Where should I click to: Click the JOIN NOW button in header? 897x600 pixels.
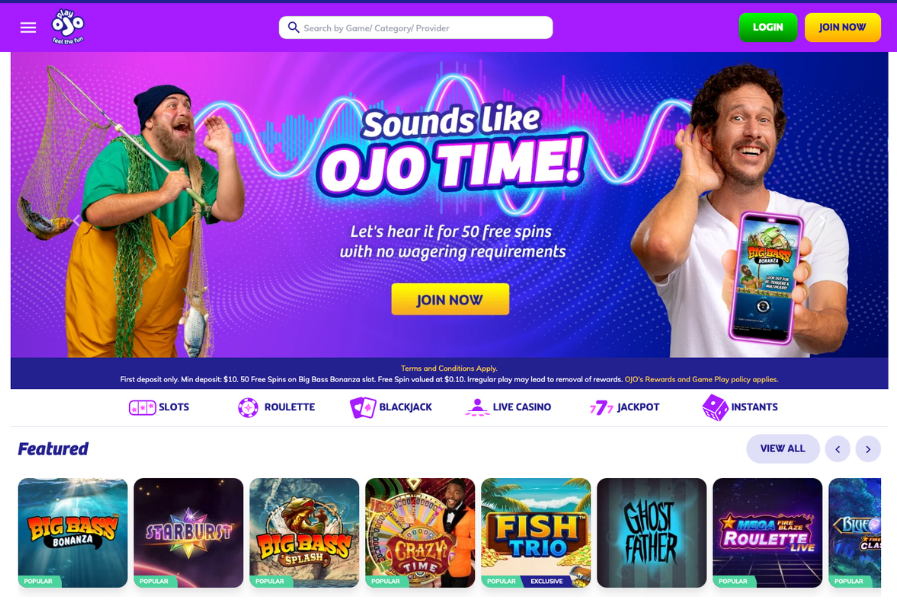click(x=843, y=27)
